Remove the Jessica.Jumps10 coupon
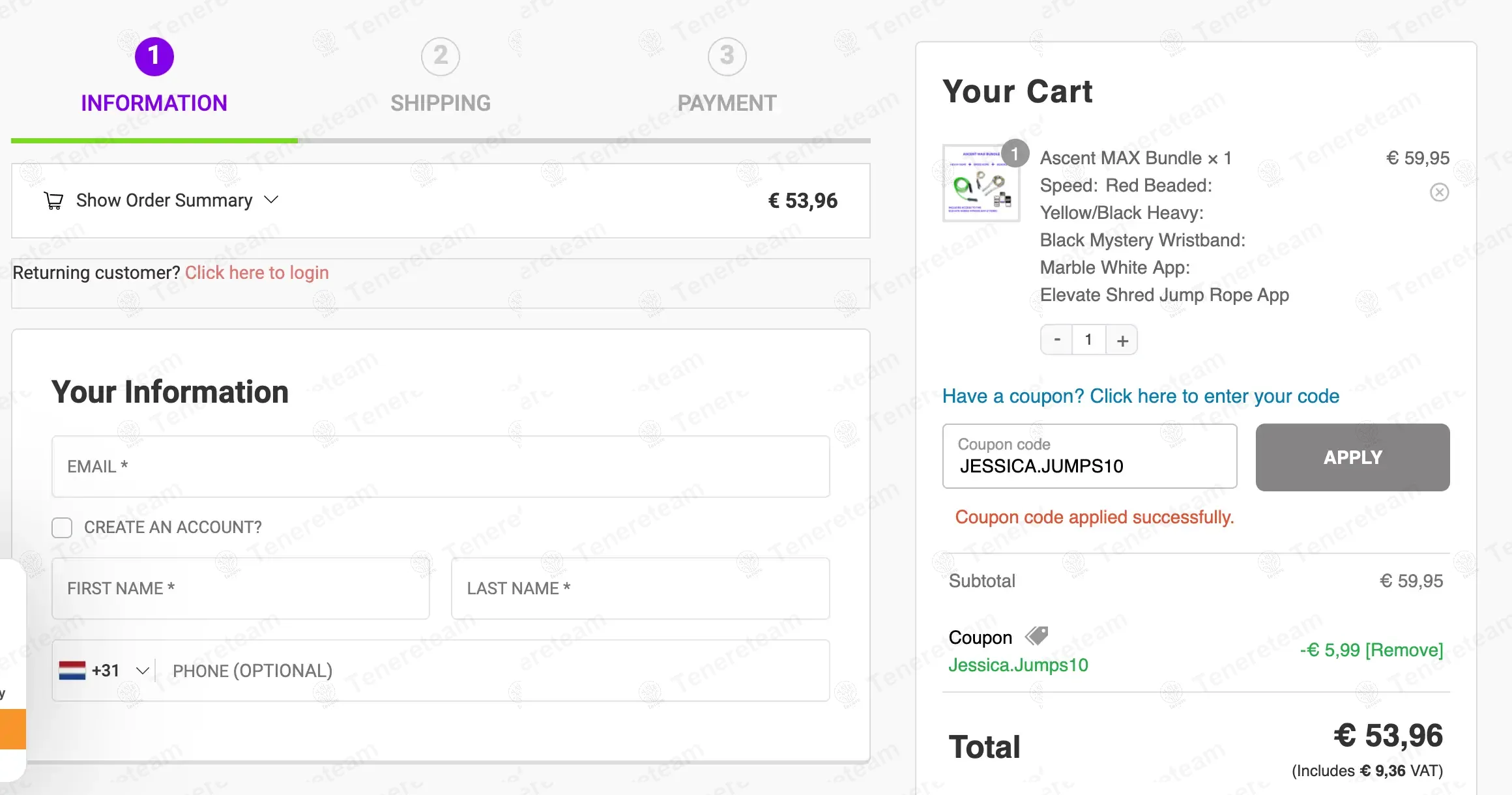 [1404, 650]
